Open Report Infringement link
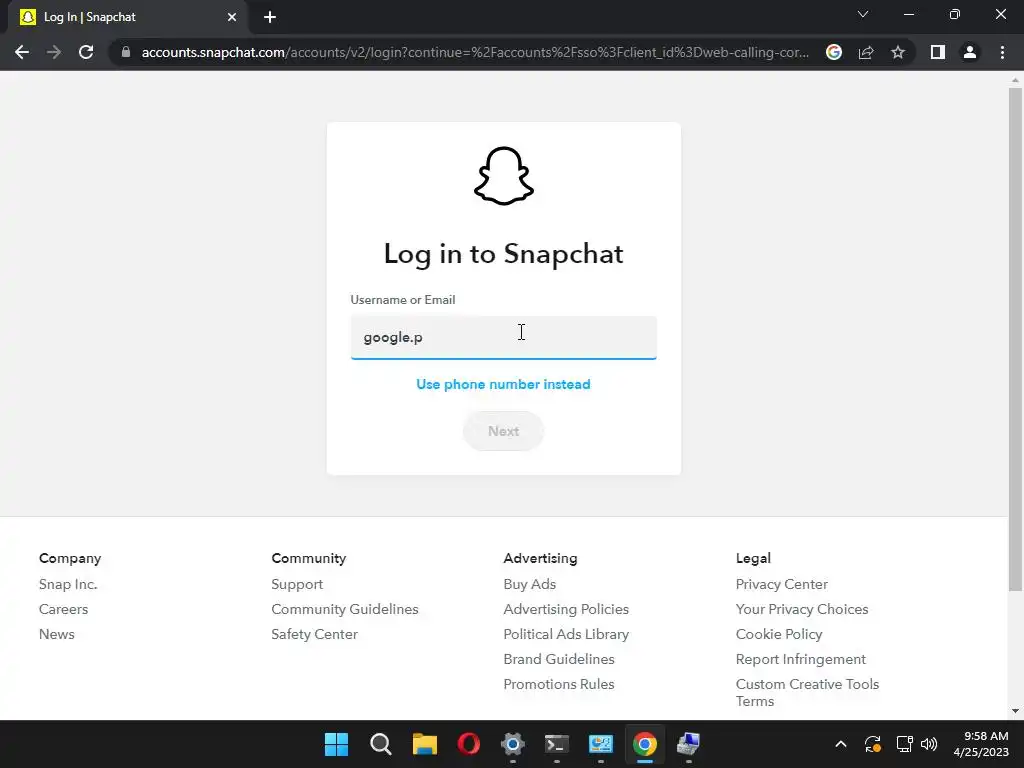The width and height of the screenshot is (1024, 768). click(801, 659)
